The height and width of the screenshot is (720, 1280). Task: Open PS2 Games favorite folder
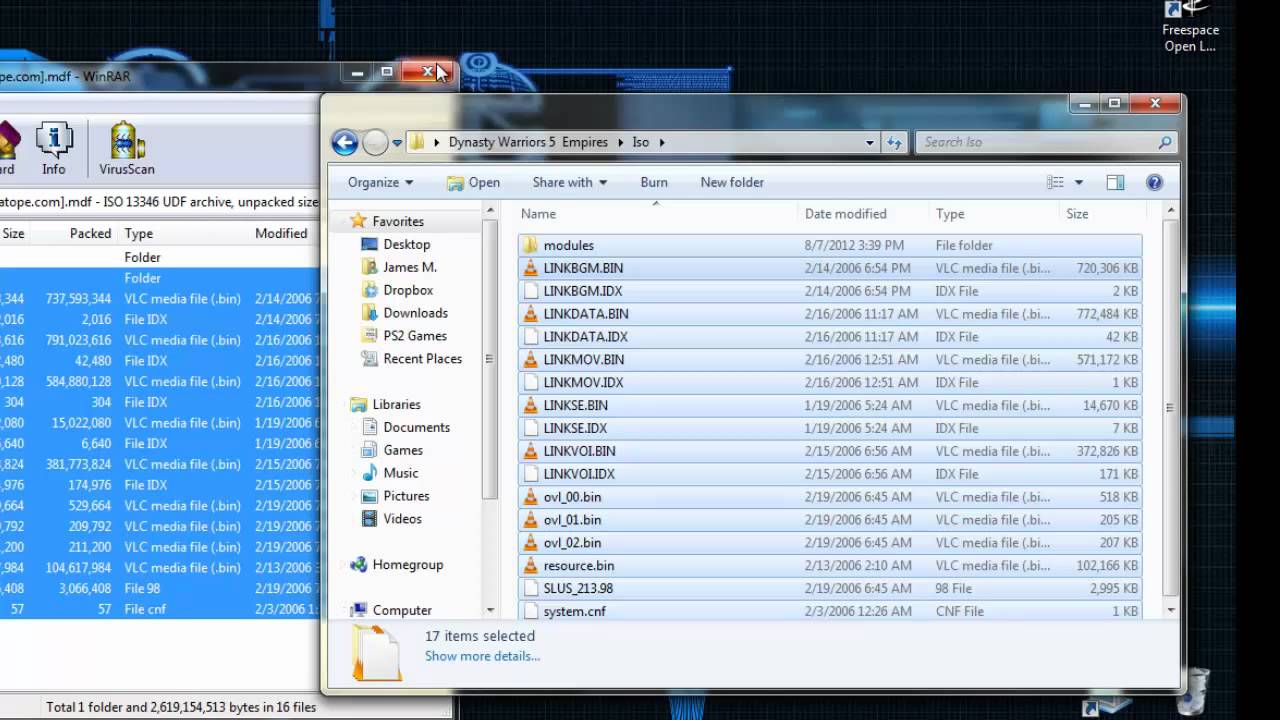414,336
